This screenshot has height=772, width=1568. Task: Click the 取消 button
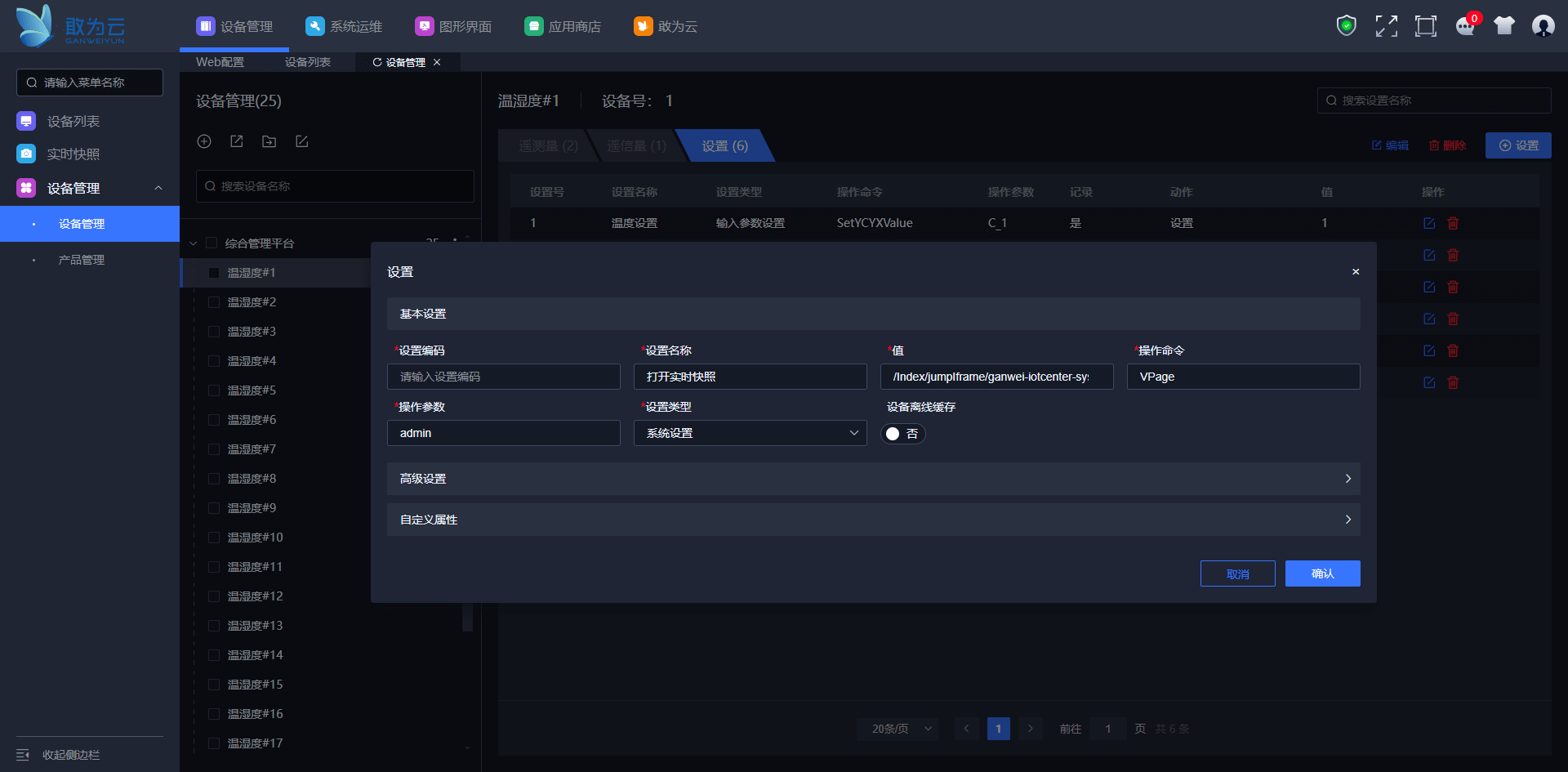1237,573
